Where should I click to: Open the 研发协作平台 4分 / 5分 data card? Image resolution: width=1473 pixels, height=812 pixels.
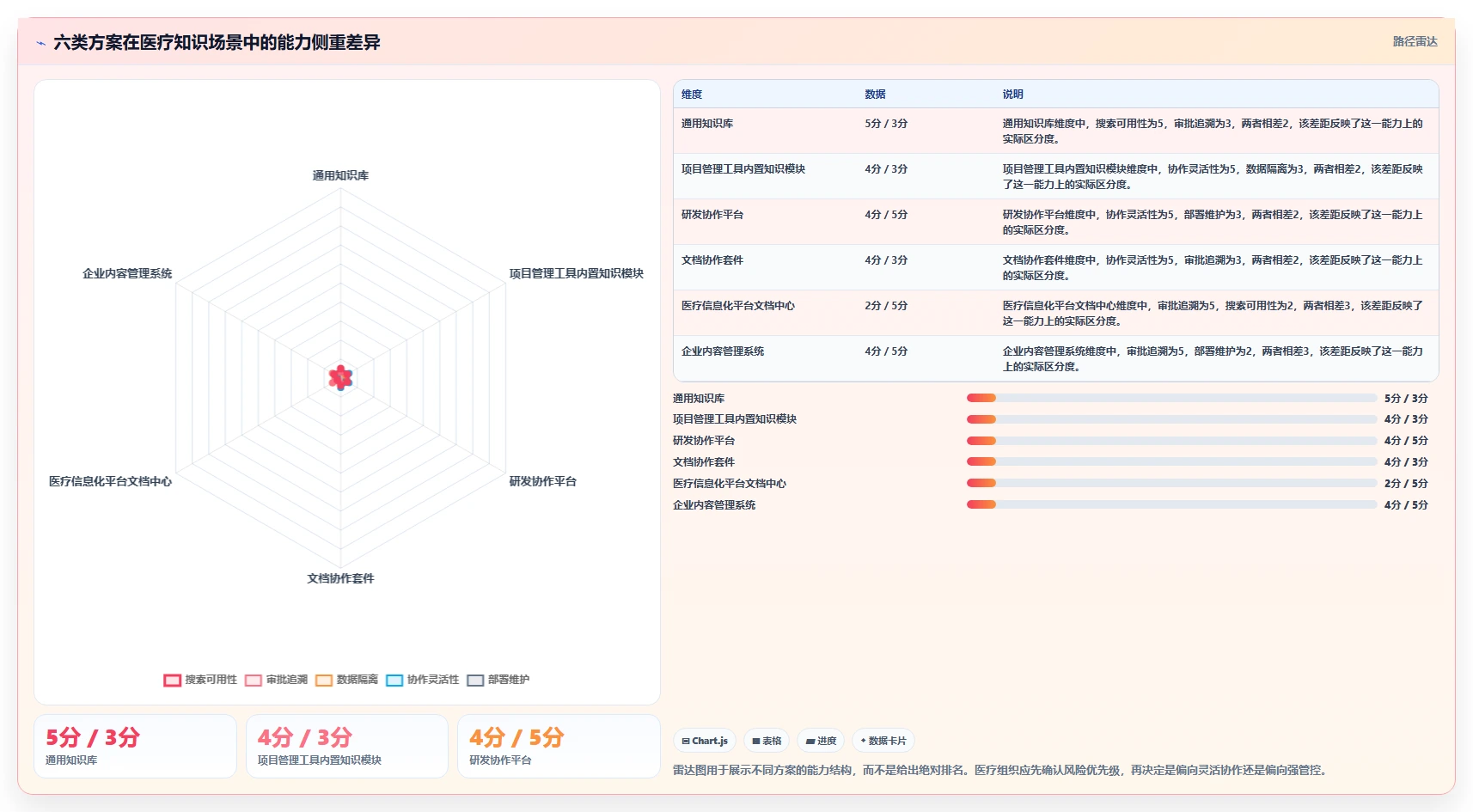559,747
